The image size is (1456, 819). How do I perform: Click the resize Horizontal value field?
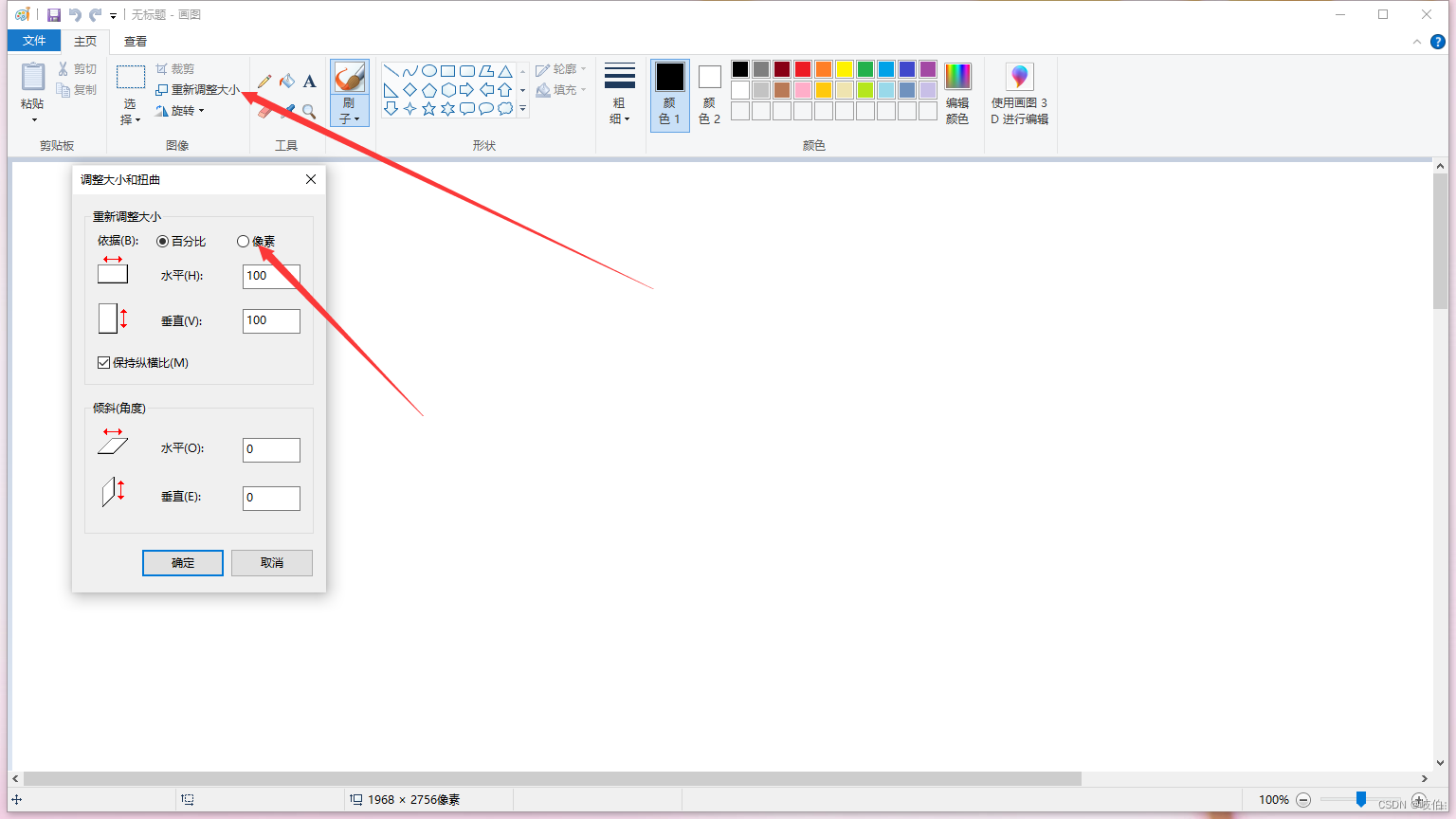pos(271,276)
